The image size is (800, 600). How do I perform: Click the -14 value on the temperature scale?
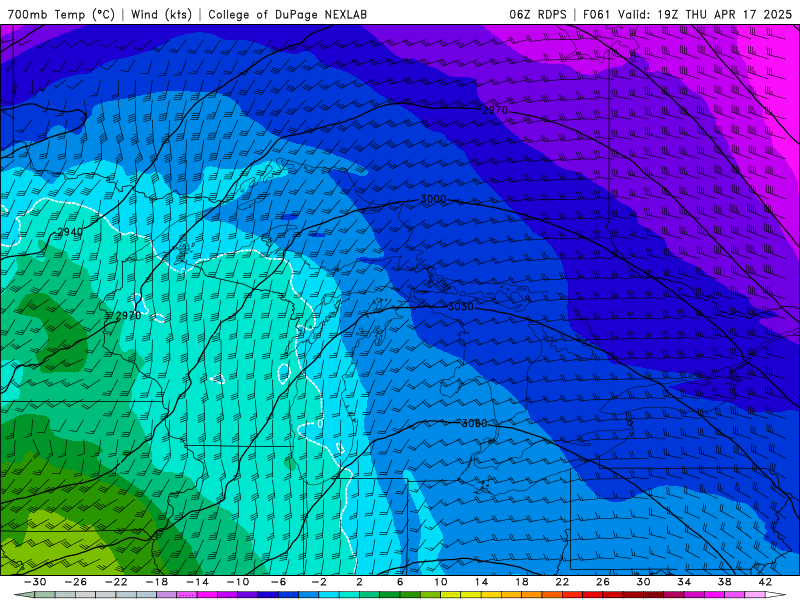click(x=197, y=582)
